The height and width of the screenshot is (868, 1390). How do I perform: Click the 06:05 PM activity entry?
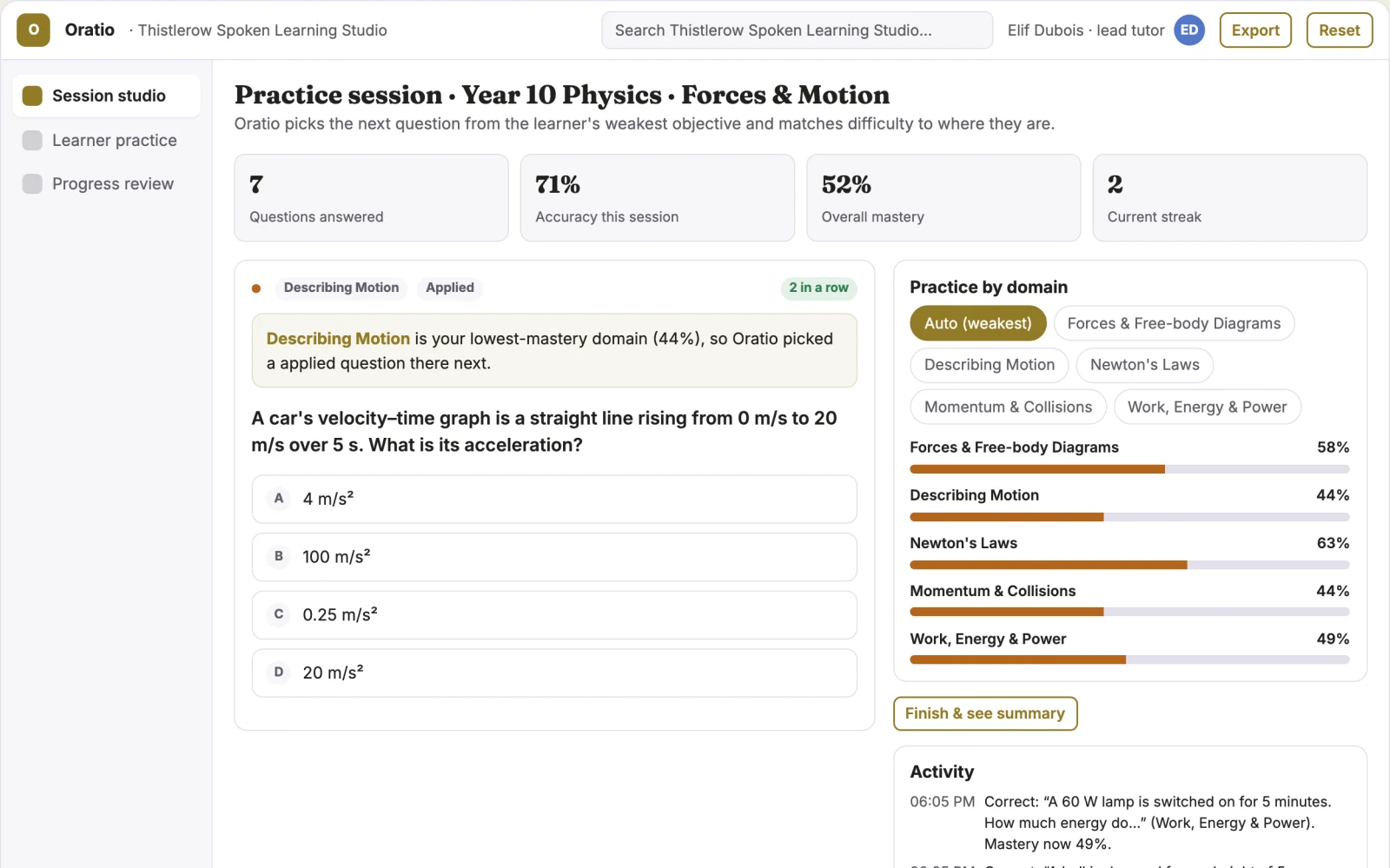[x=1129, y=823]
